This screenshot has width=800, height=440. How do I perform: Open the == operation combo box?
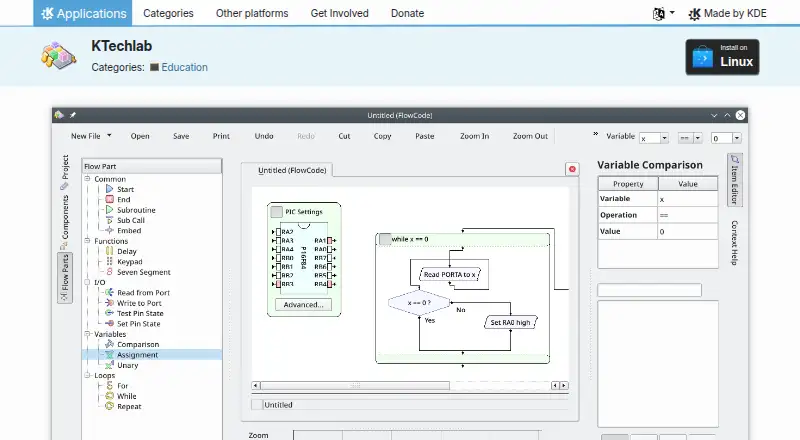pos(690,138)
